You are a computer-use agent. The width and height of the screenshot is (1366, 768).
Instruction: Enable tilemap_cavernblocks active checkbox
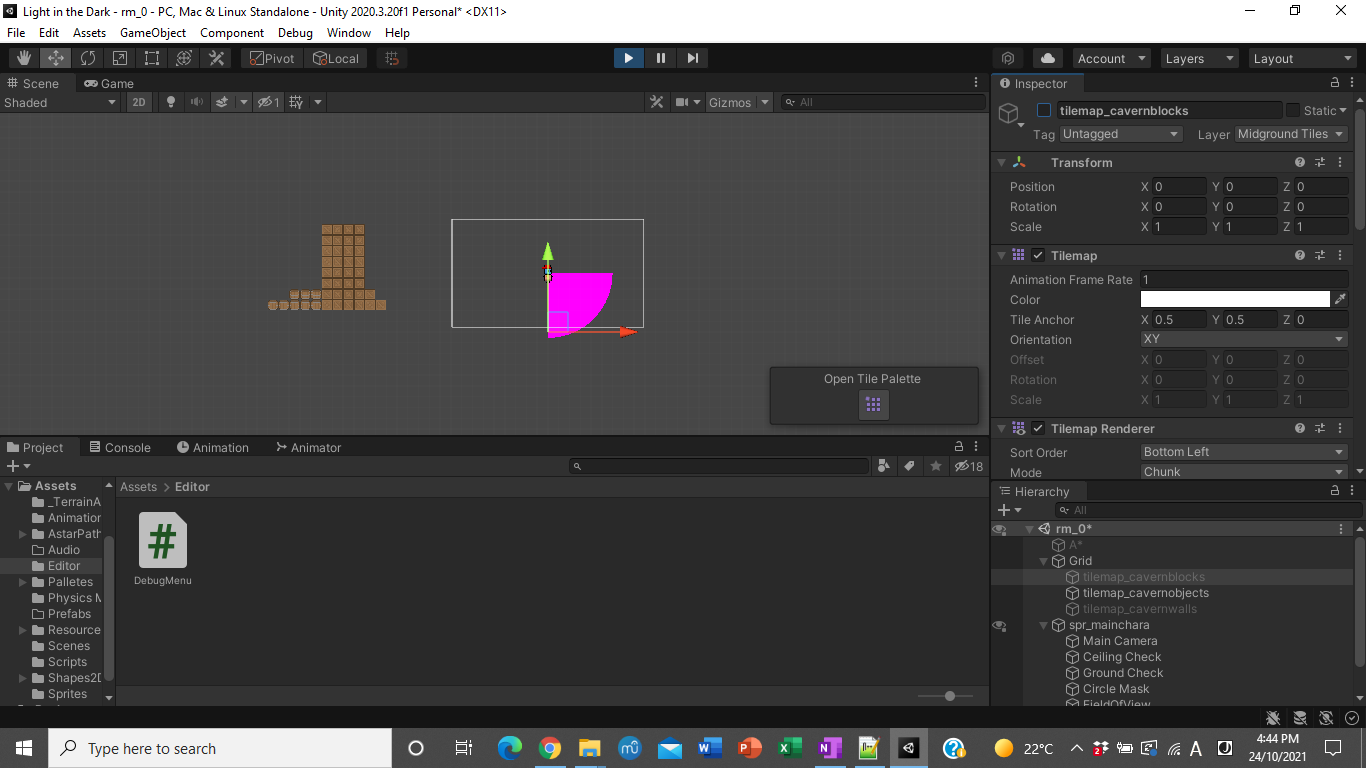(x=1044, y=111)
